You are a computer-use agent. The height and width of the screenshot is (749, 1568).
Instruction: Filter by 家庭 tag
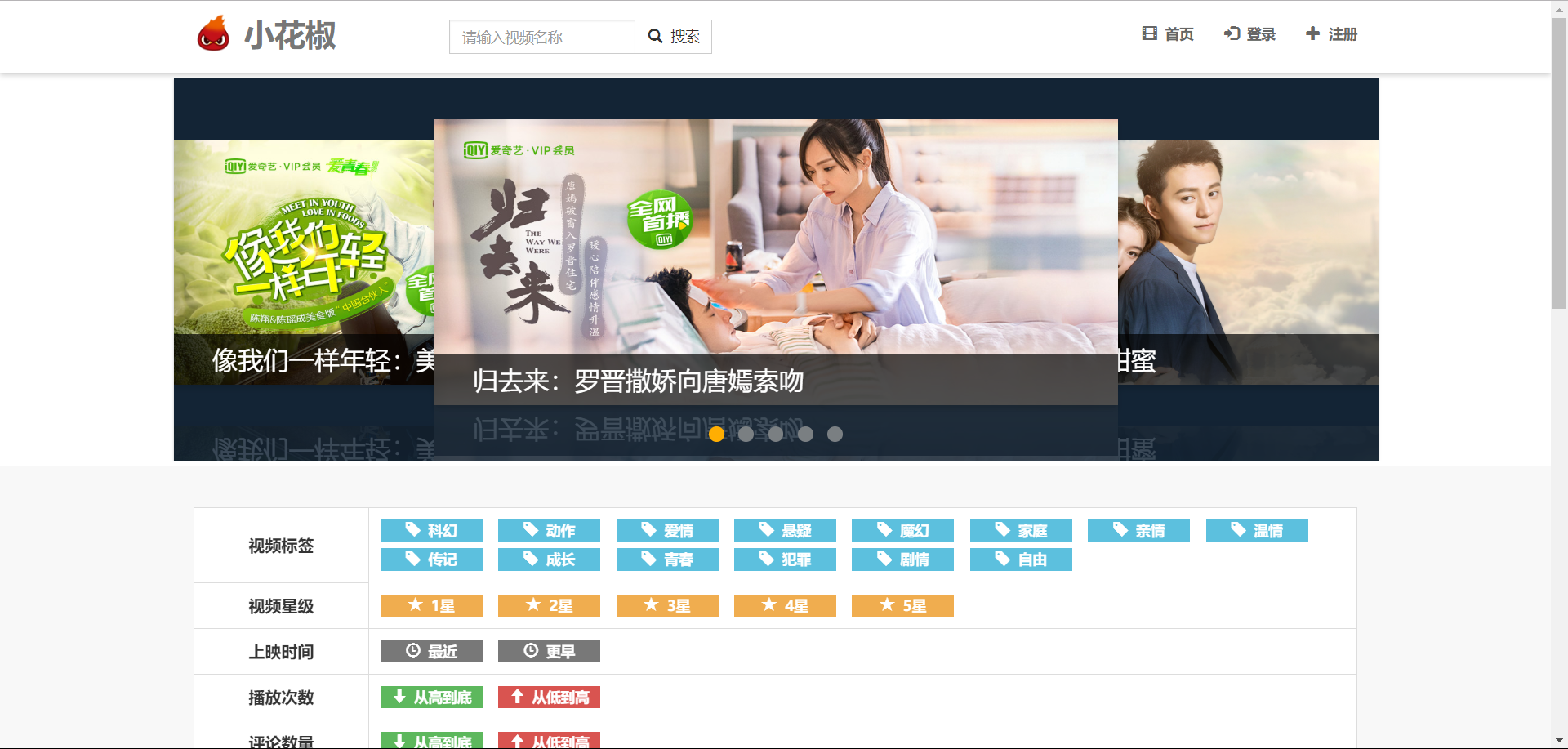(1021, 531)
